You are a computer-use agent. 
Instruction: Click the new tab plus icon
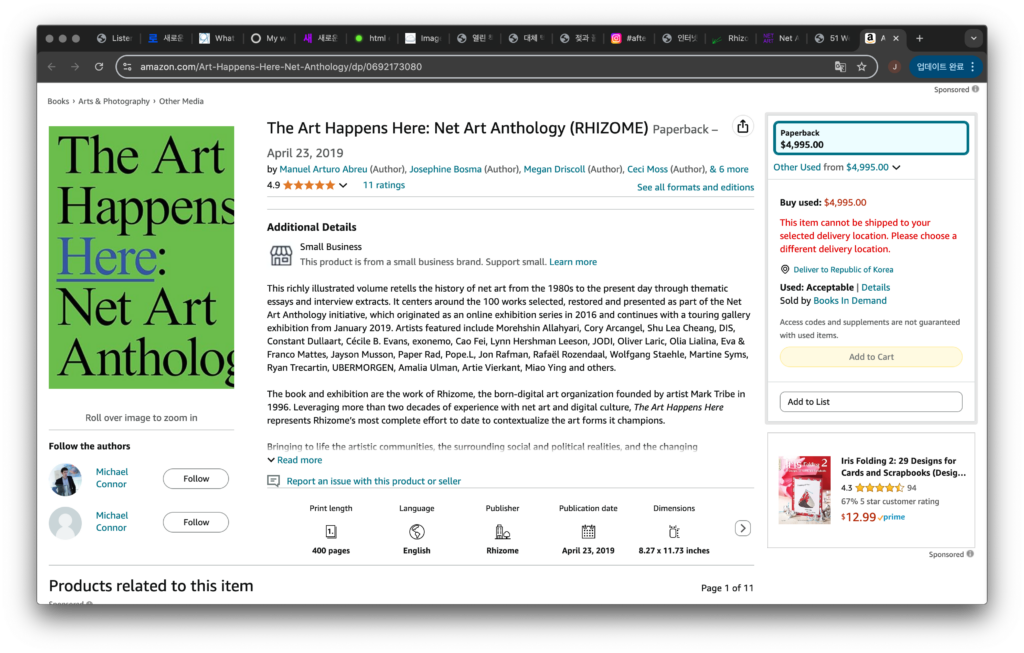coord(920,38)
